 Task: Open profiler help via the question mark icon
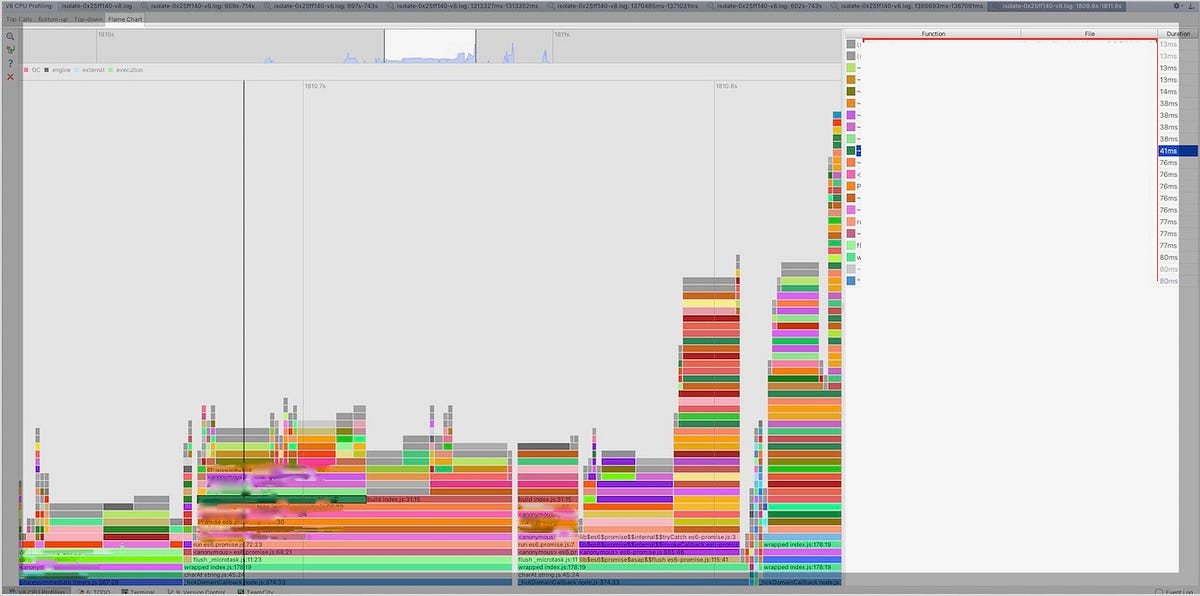10,62
